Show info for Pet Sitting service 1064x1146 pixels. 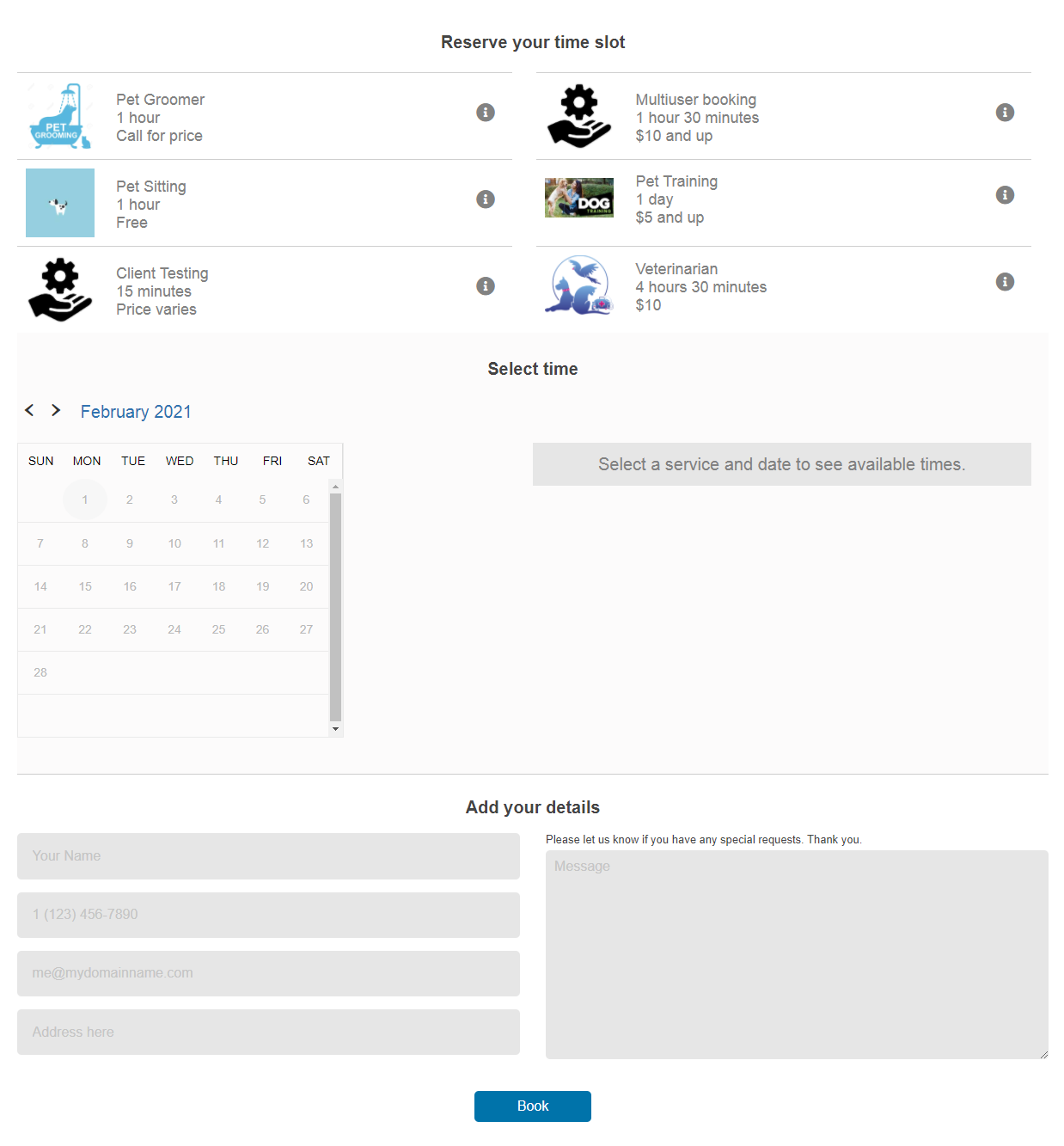[486, 199]
